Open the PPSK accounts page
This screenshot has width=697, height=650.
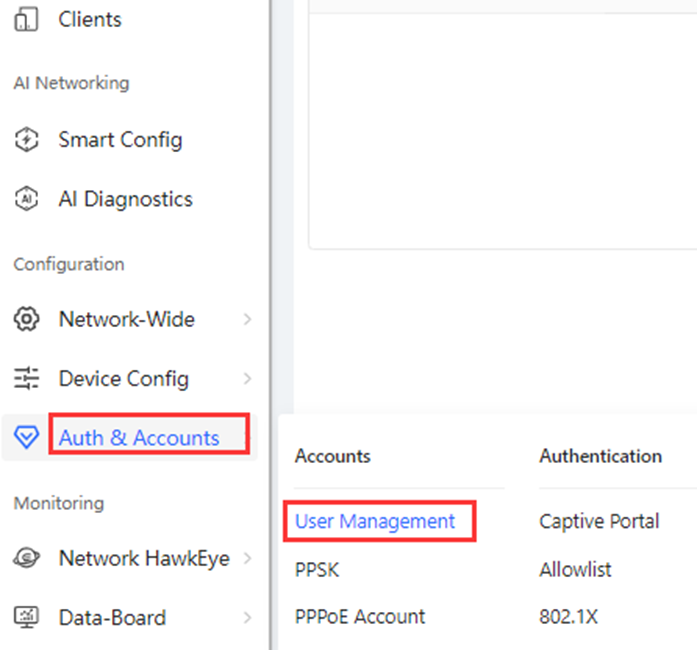point(317,570)
